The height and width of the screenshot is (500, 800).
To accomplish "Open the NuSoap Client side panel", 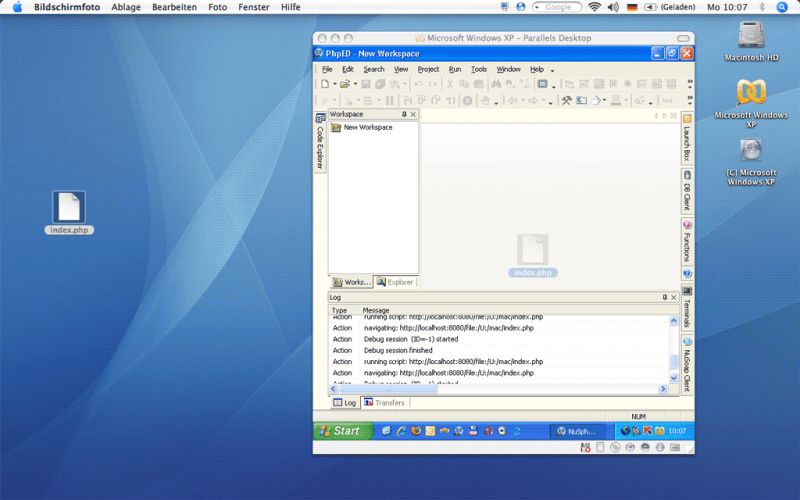I will [687, 364].
